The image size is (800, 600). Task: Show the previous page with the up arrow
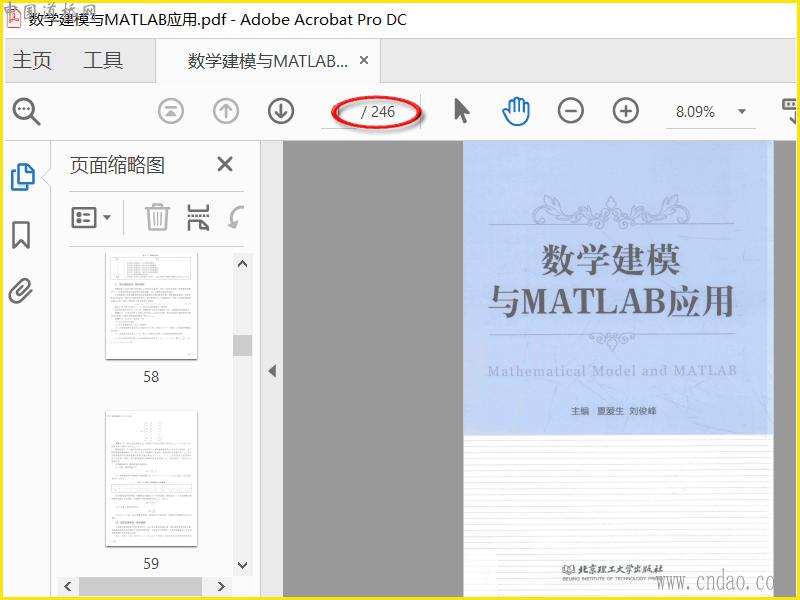click(226, 111)
